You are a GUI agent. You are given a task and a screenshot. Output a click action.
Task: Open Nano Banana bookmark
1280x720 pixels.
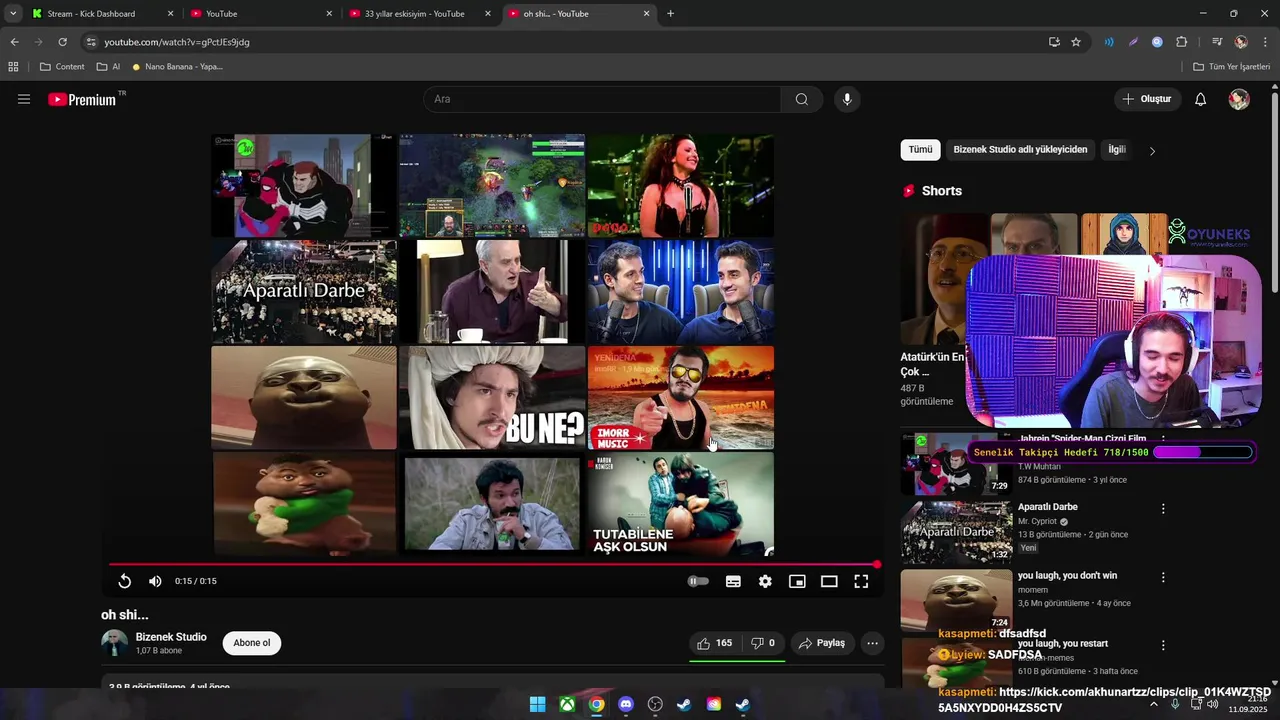(x=177, y=67)
